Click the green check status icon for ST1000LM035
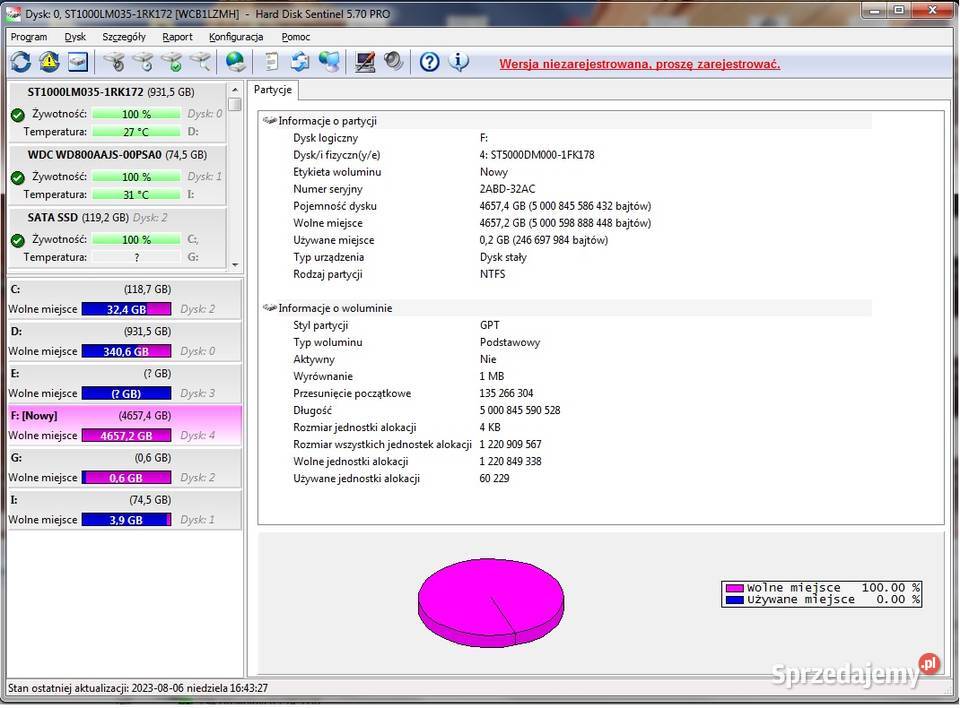This screenshot has width=960, height=708. coord(18,115)
